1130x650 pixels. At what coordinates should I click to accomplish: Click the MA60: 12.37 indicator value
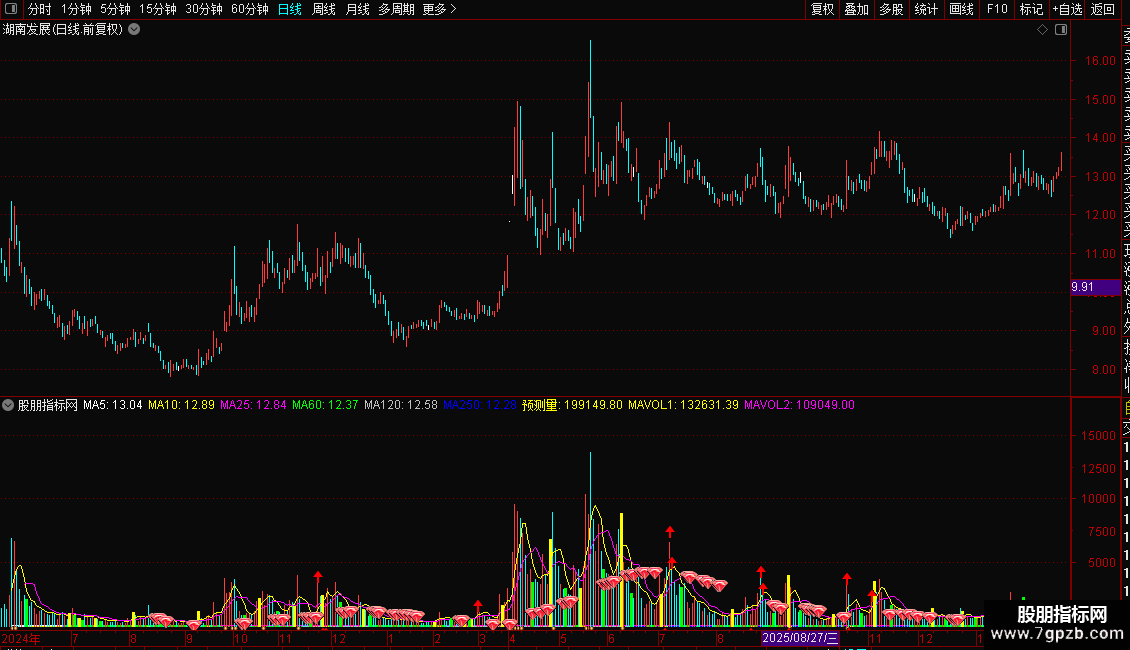click(x=325, y=405)
